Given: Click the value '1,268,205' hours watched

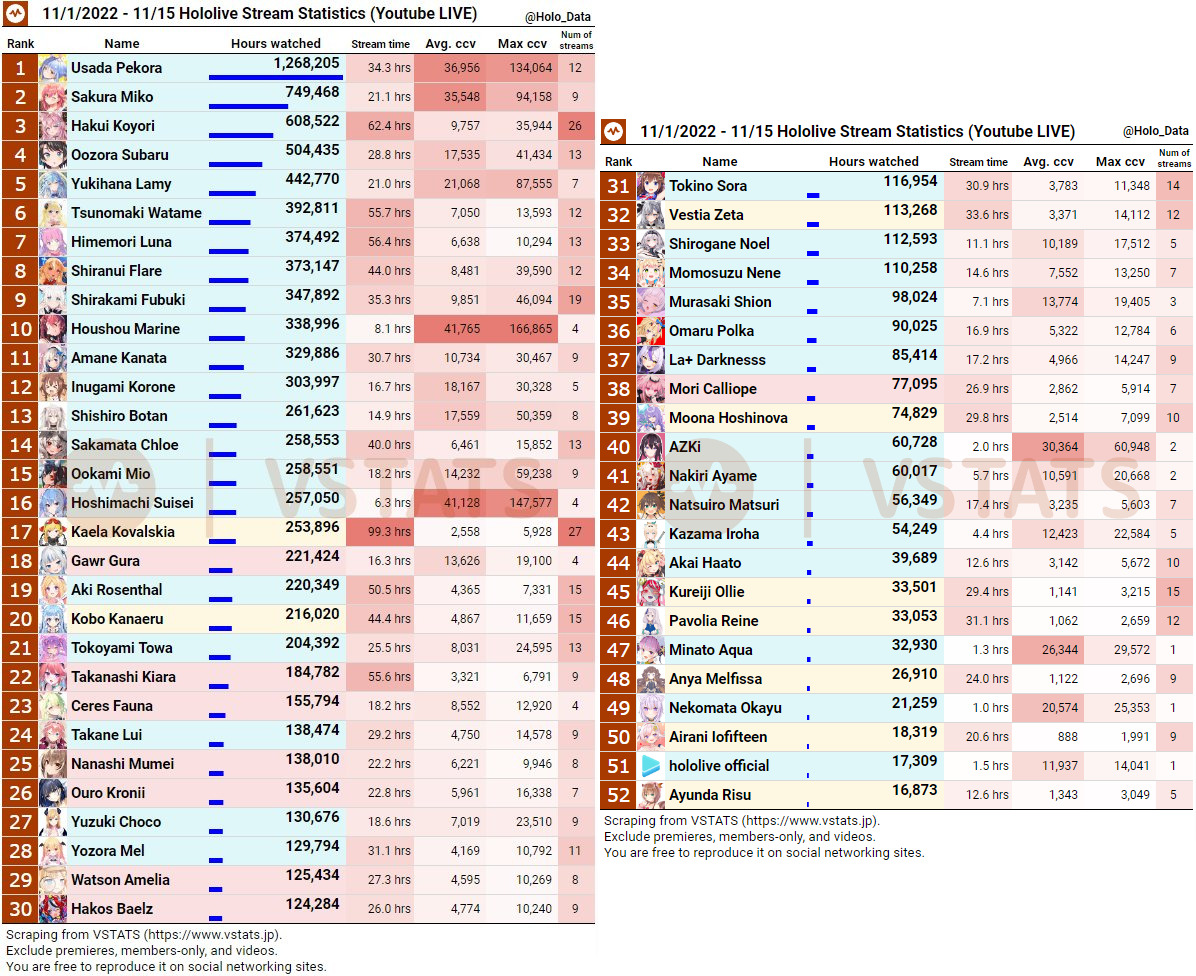Looking at the screenshot, I should (x=306, y=63).
